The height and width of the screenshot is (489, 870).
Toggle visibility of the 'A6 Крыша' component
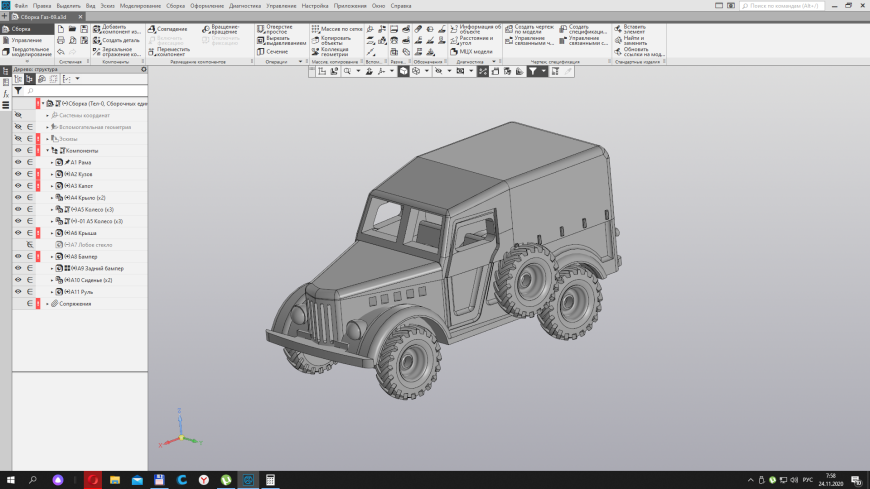tap(18, 233)
